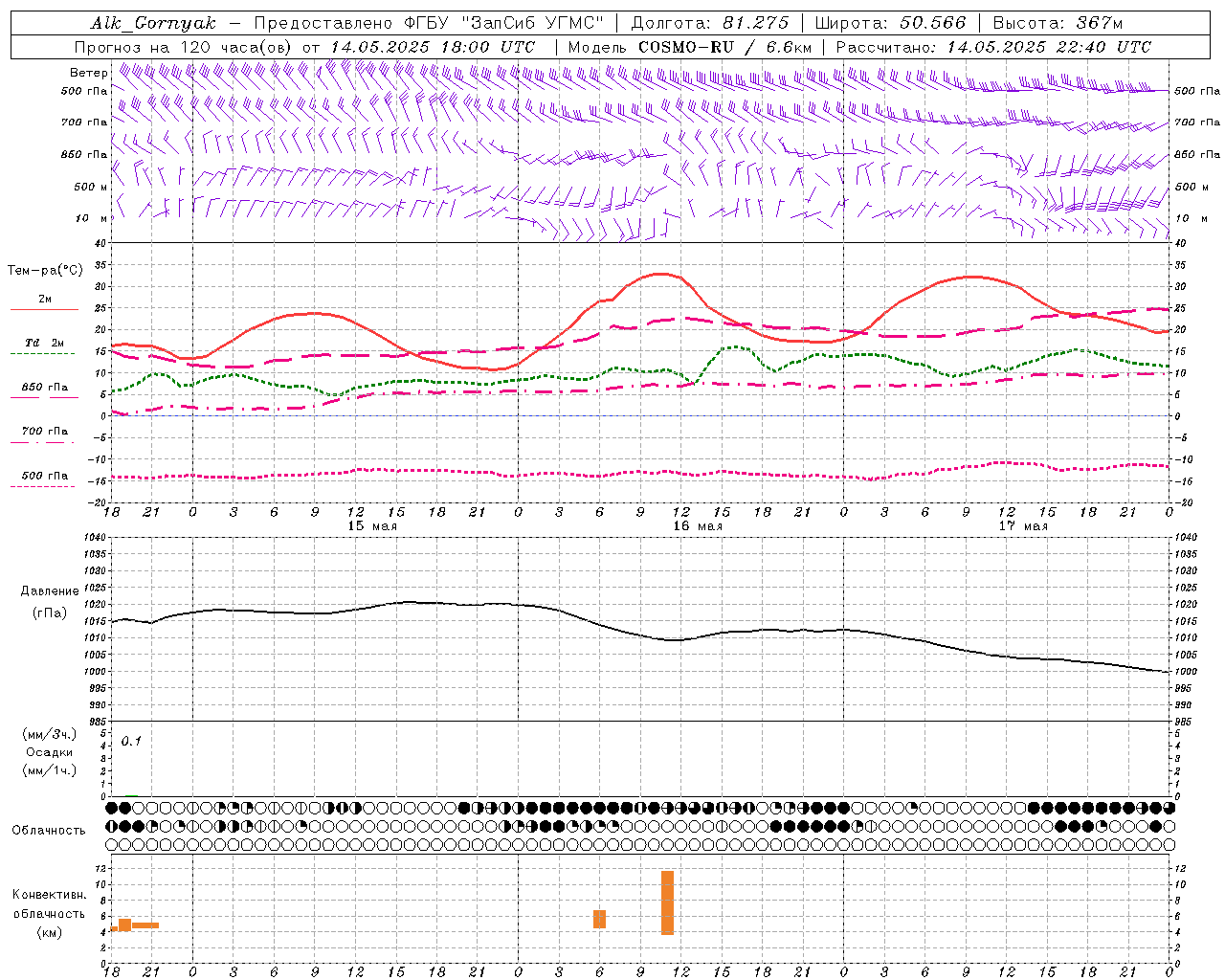
Task: Select the longitude value "Долгота: 81.275"
Action: tap(710, 23)
